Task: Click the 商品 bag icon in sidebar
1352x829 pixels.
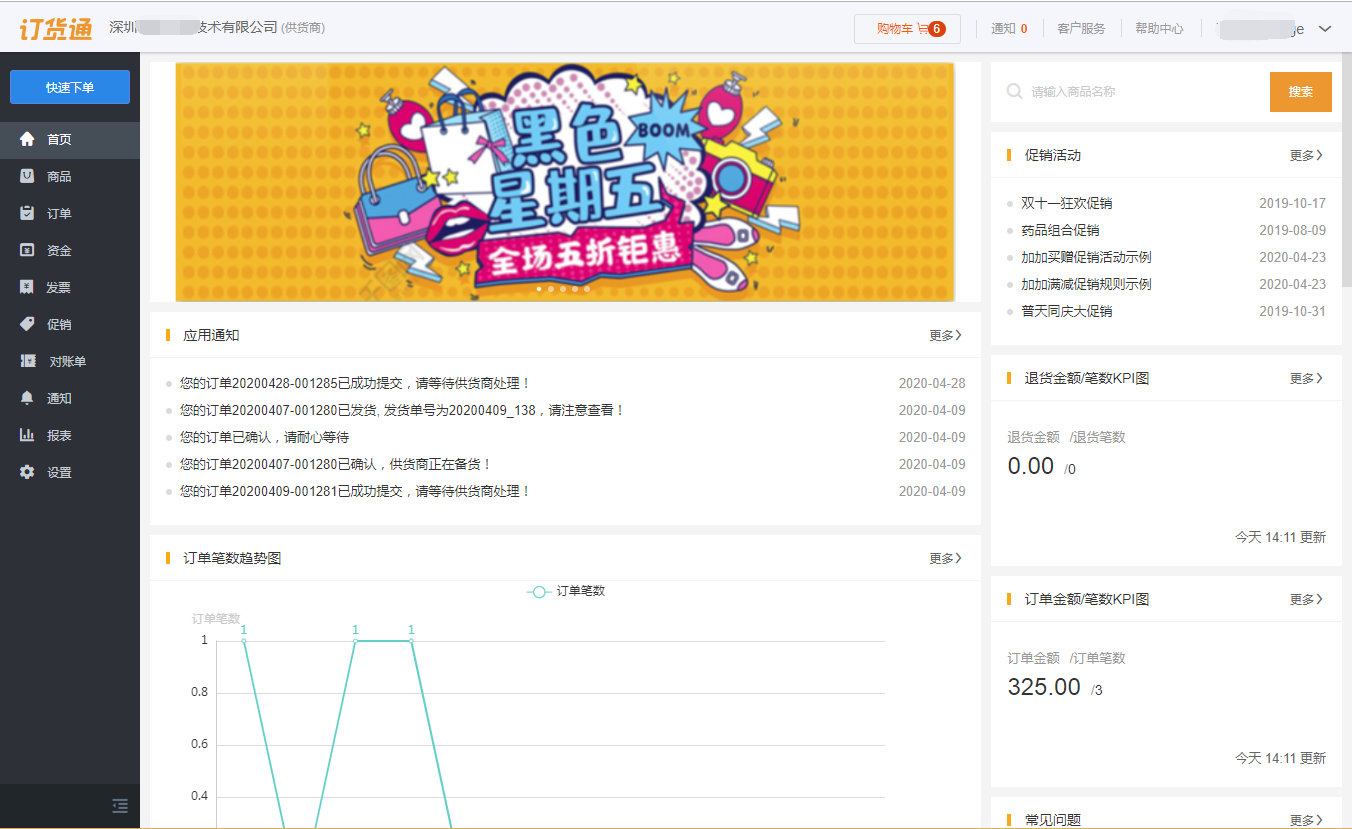Action: point(27,176)
